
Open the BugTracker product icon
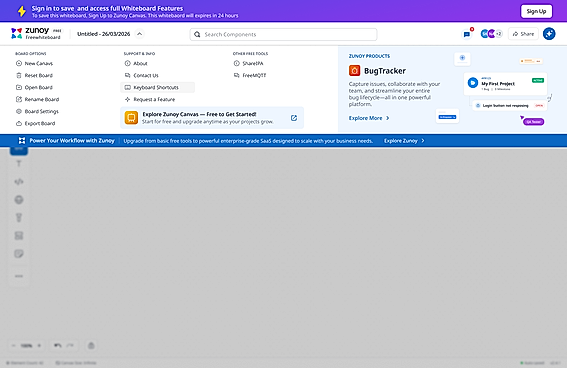(354, 70)
